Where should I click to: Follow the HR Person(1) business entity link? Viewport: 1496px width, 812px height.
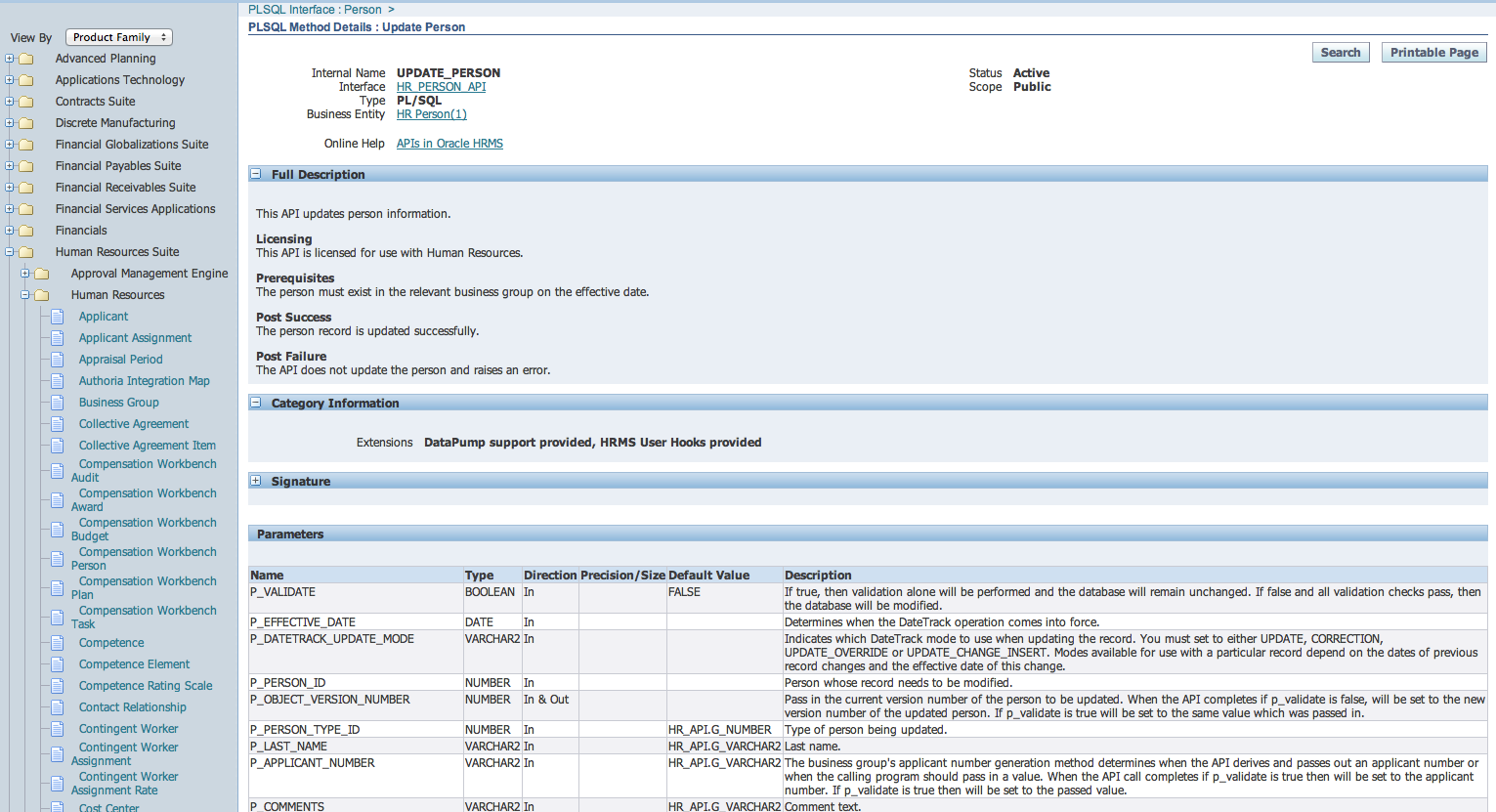(x=431, y=113)
